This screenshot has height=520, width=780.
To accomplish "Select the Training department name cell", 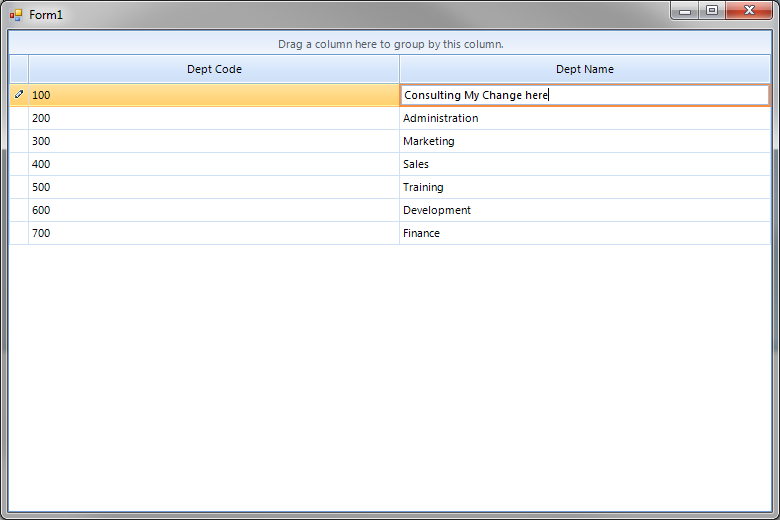I will [585, 187].
